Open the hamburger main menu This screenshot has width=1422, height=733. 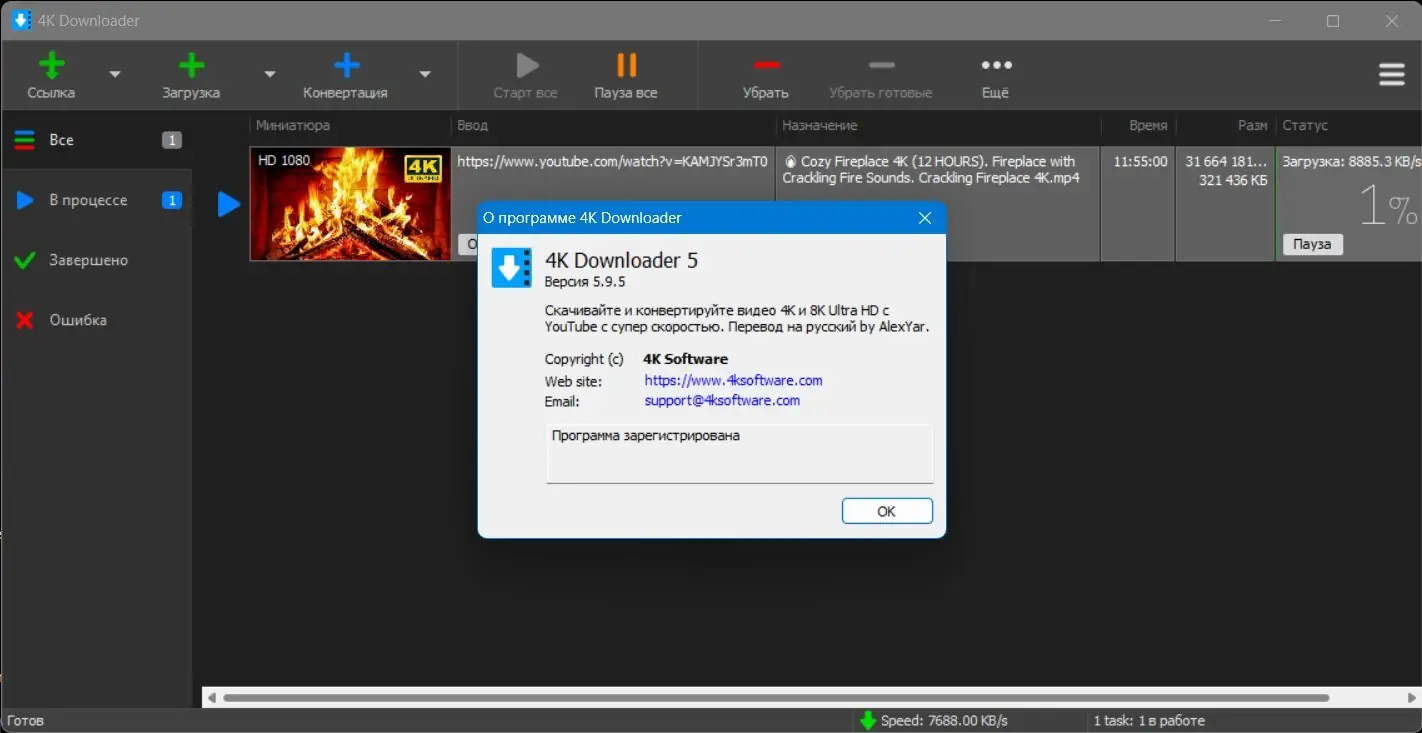[1391, 75]
